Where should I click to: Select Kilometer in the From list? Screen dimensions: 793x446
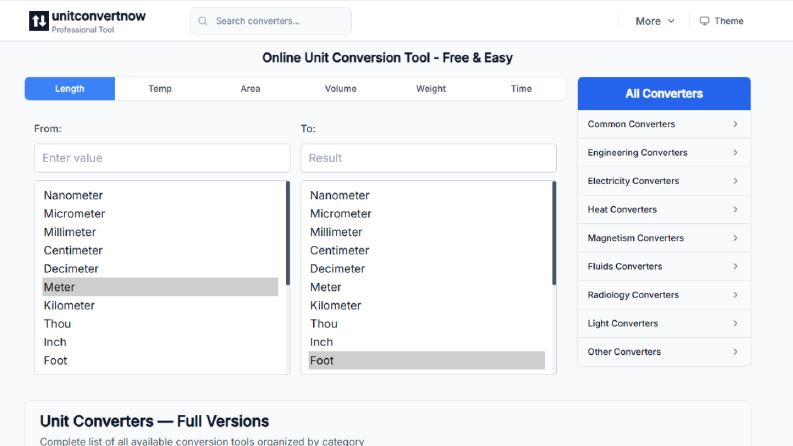(x=160, y=305)
